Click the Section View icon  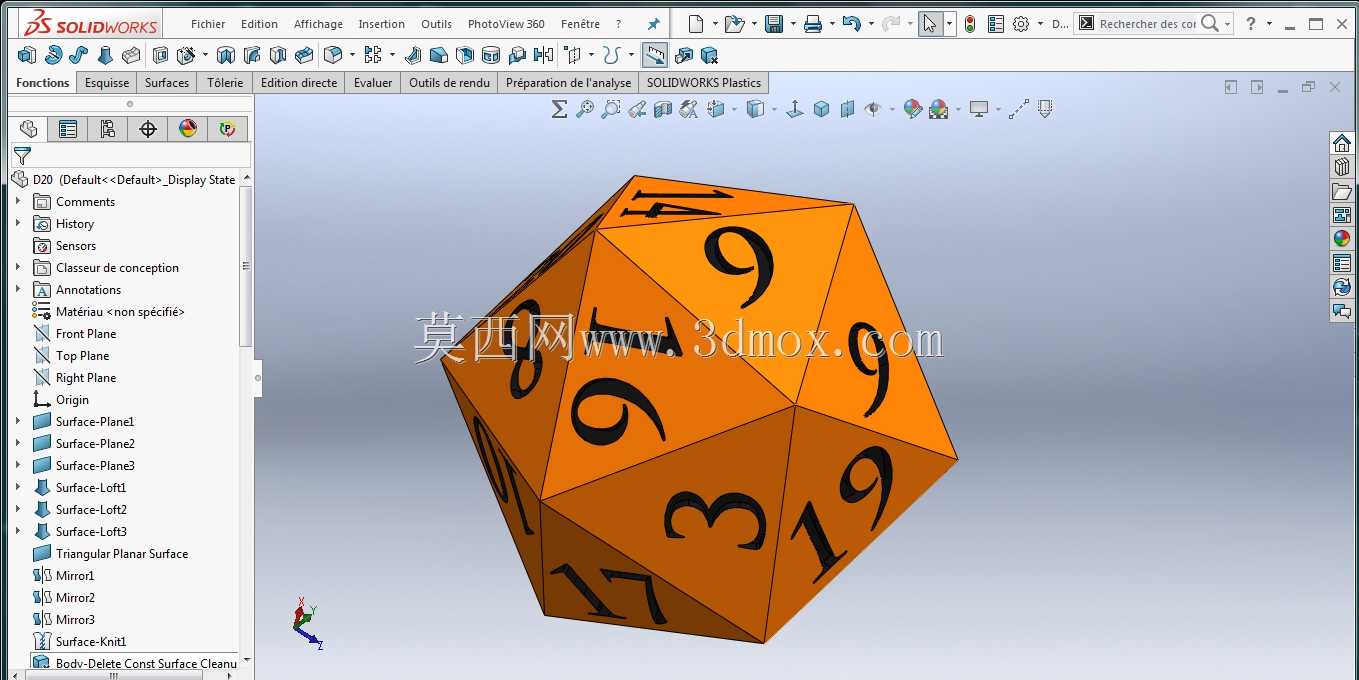(662, 109)
